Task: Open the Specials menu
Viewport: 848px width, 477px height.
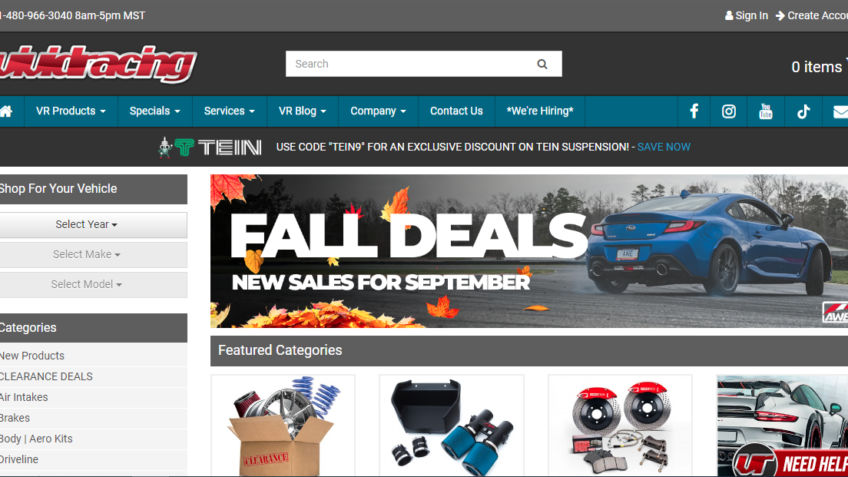Action: point(155,111)
